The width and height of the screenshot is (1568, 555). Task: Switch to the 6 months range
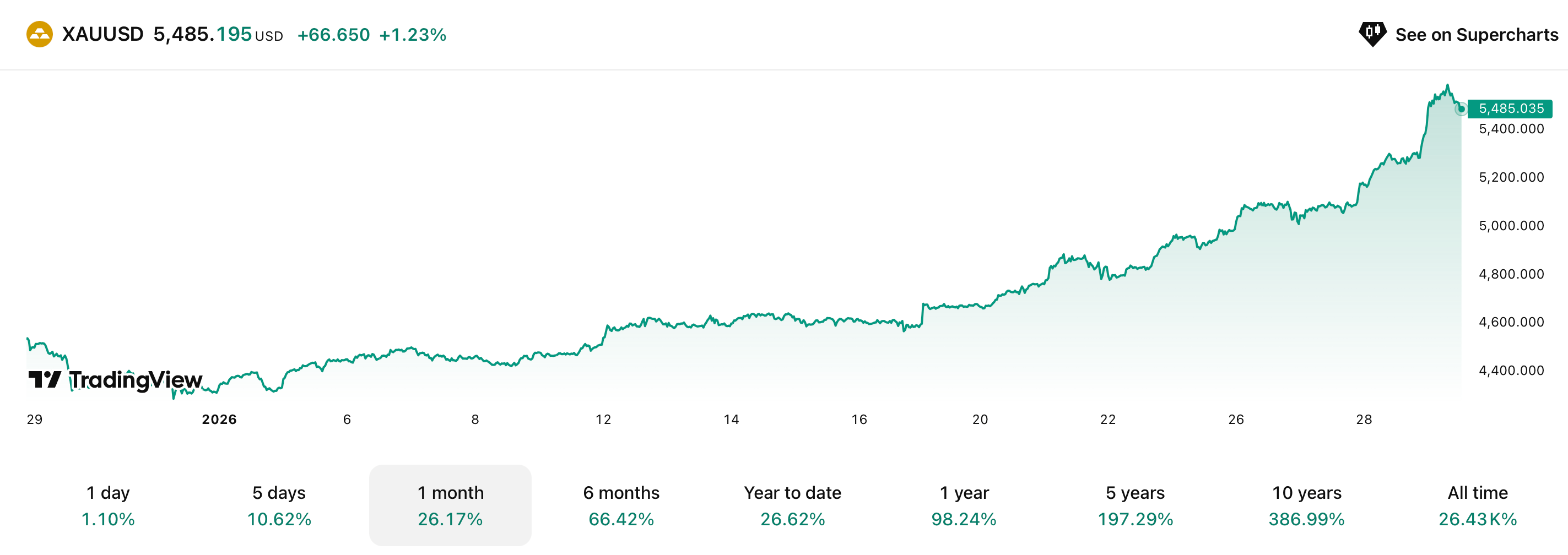[621, 505]
